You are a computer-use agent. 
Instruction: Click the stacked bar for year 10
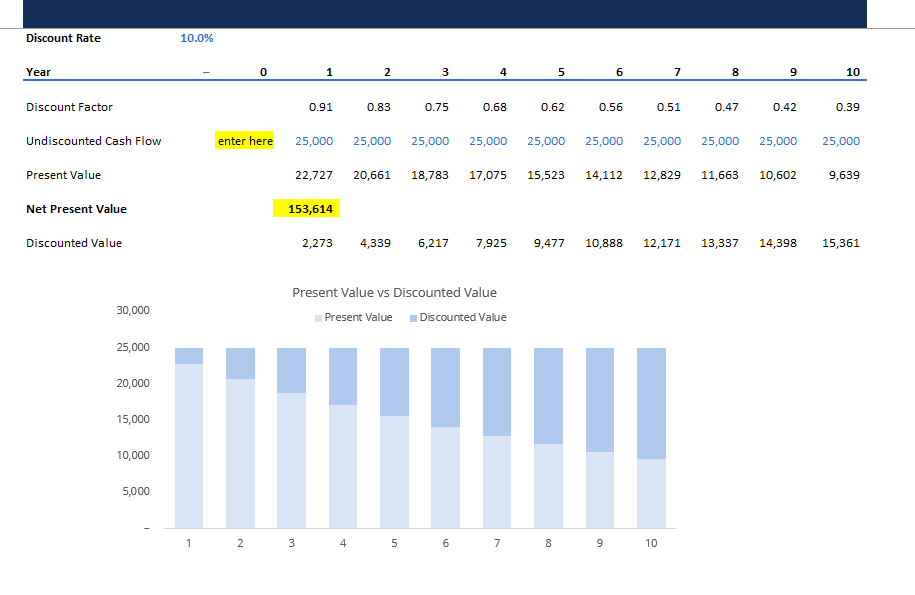[651, 440]
